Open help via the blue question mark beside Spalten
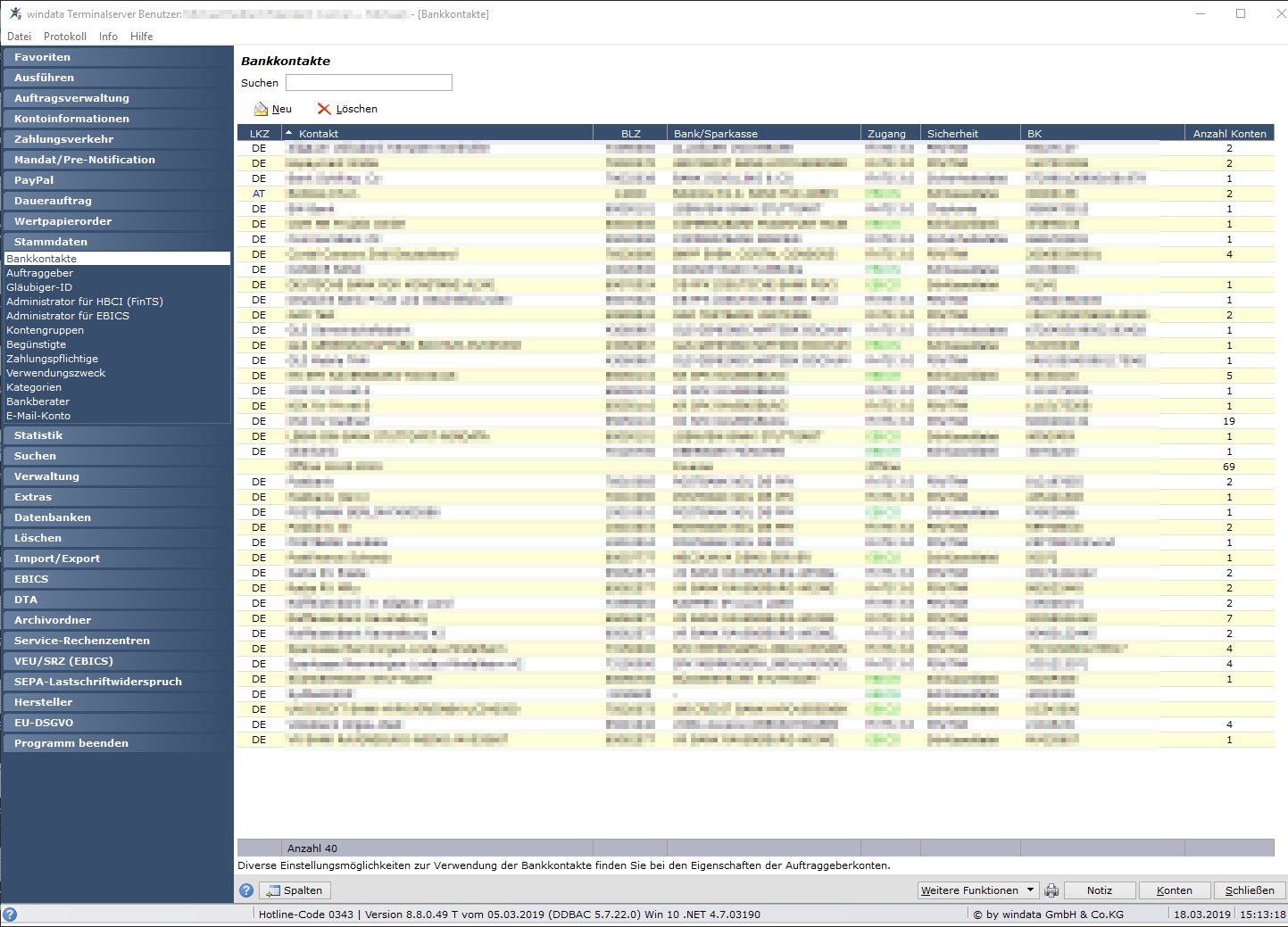Screen dimensions: 1288x927 246,890
